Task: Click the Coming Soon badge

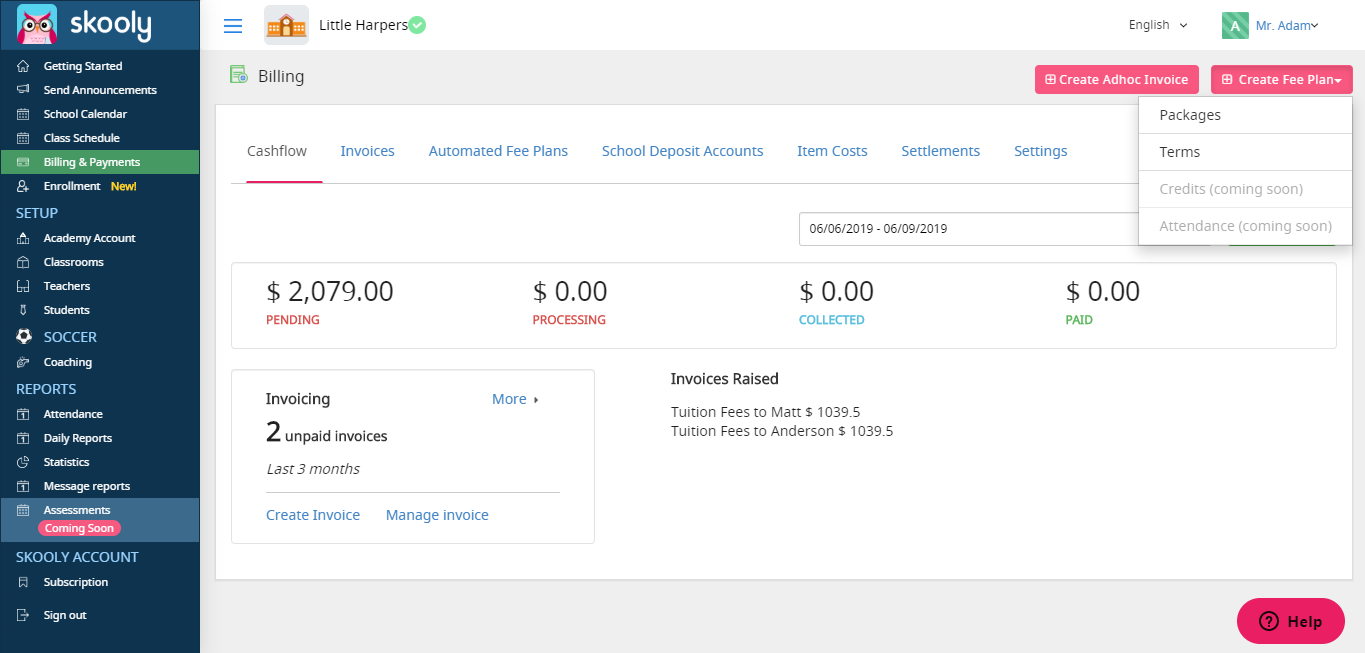Action: click(79, 528)
